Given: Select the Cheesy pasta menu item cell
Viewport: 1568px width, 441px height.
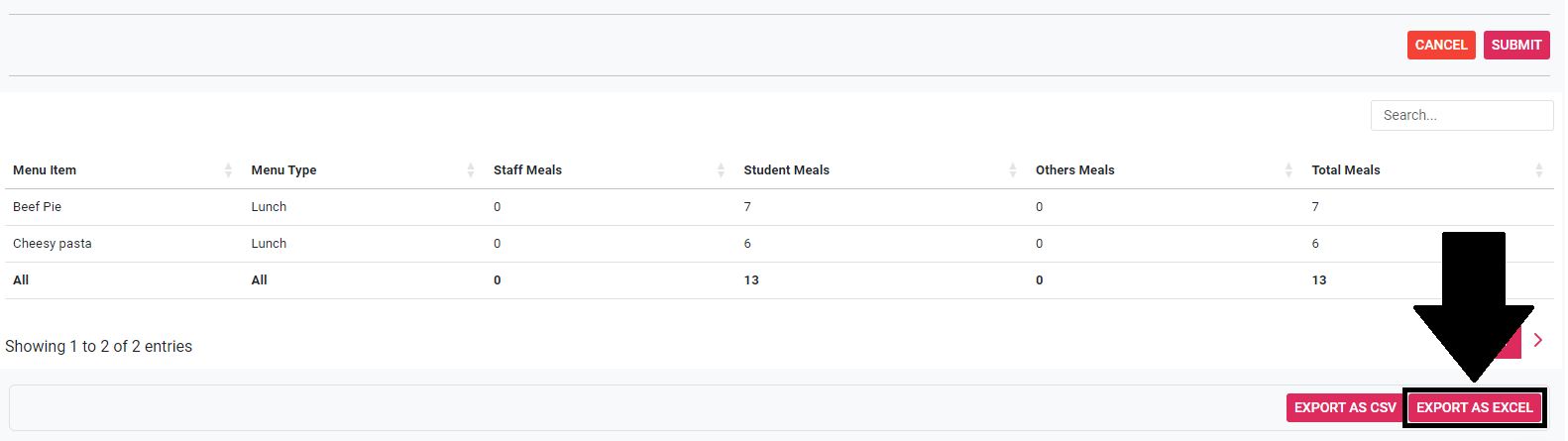Looking at the screenshot, I should coord(53,244).
